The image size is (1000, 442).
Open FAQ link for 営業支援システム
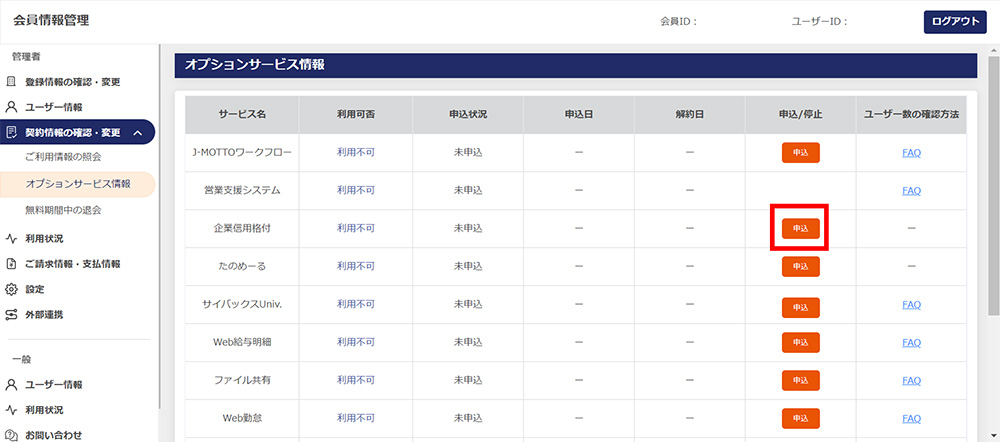(x=911, y=190)
